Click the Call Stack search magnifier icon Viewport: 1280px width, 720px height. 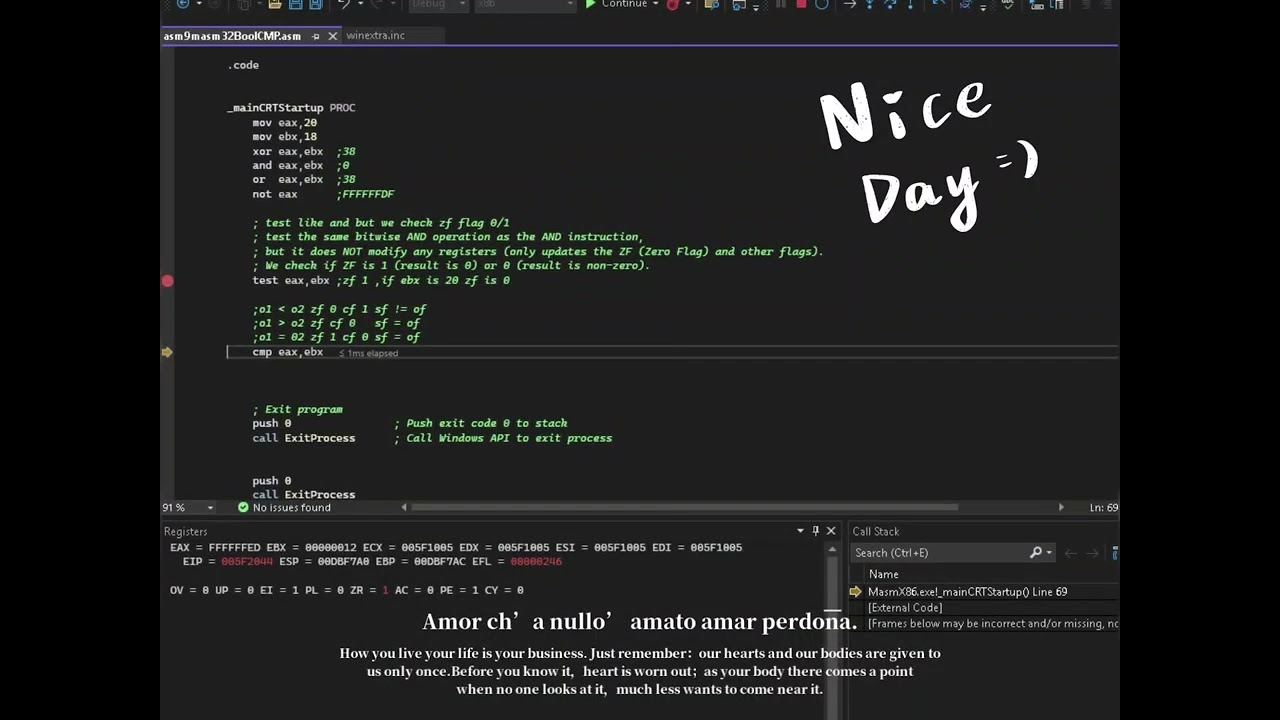(1036, 553)
